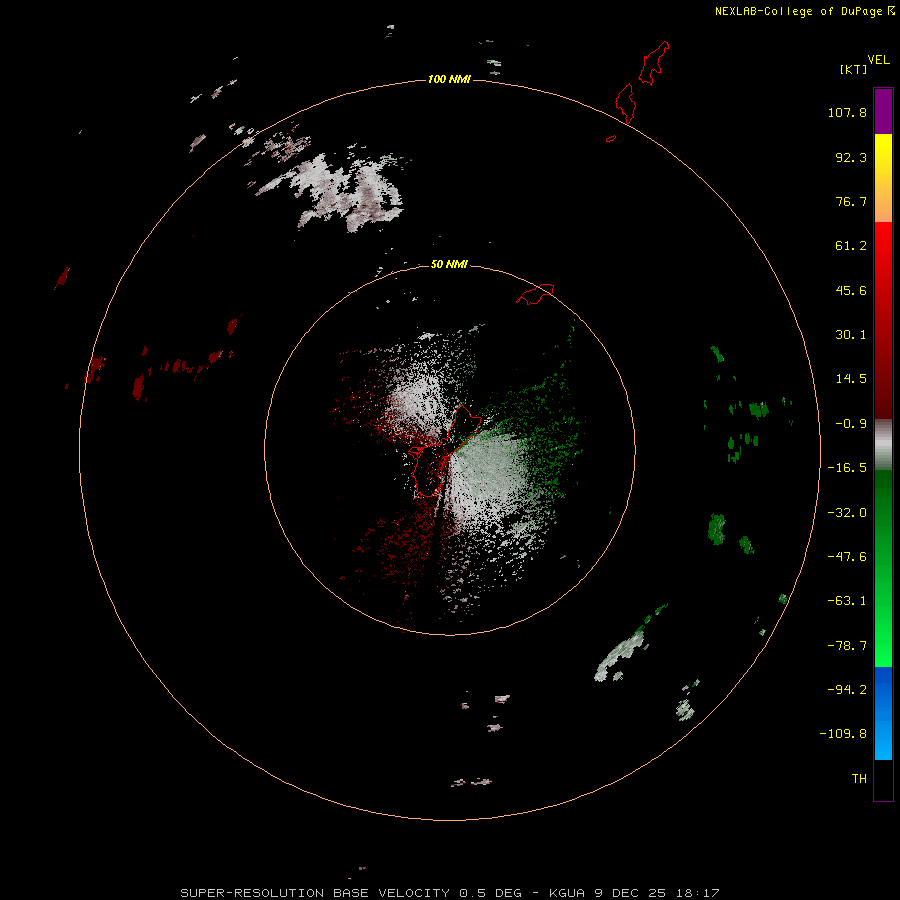Click the purple segment of color bar

tap(883, 111)
